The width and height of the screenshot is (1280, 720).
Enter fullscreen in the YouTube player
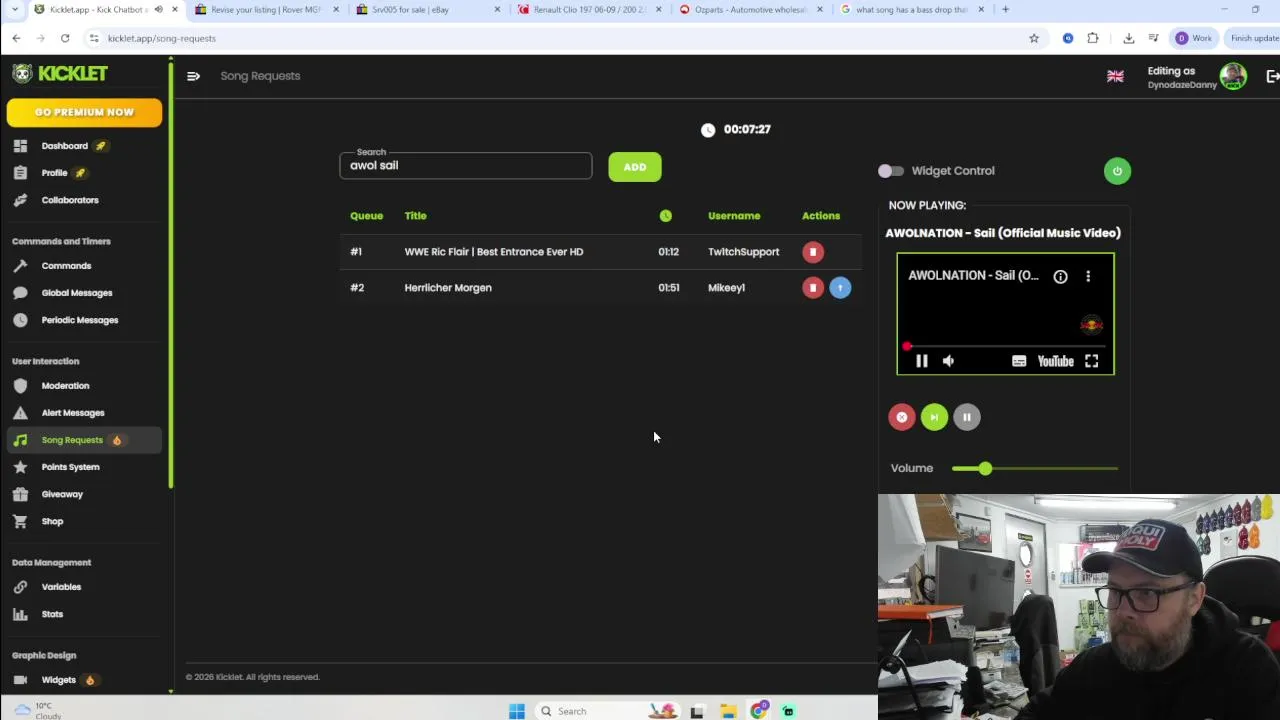pos(1092,361)
